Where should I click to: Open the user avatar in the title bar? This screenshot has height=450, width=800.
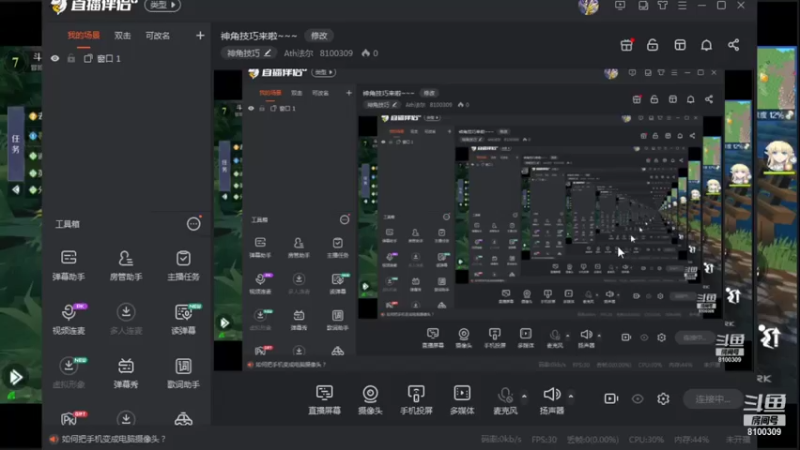[588, 6]
